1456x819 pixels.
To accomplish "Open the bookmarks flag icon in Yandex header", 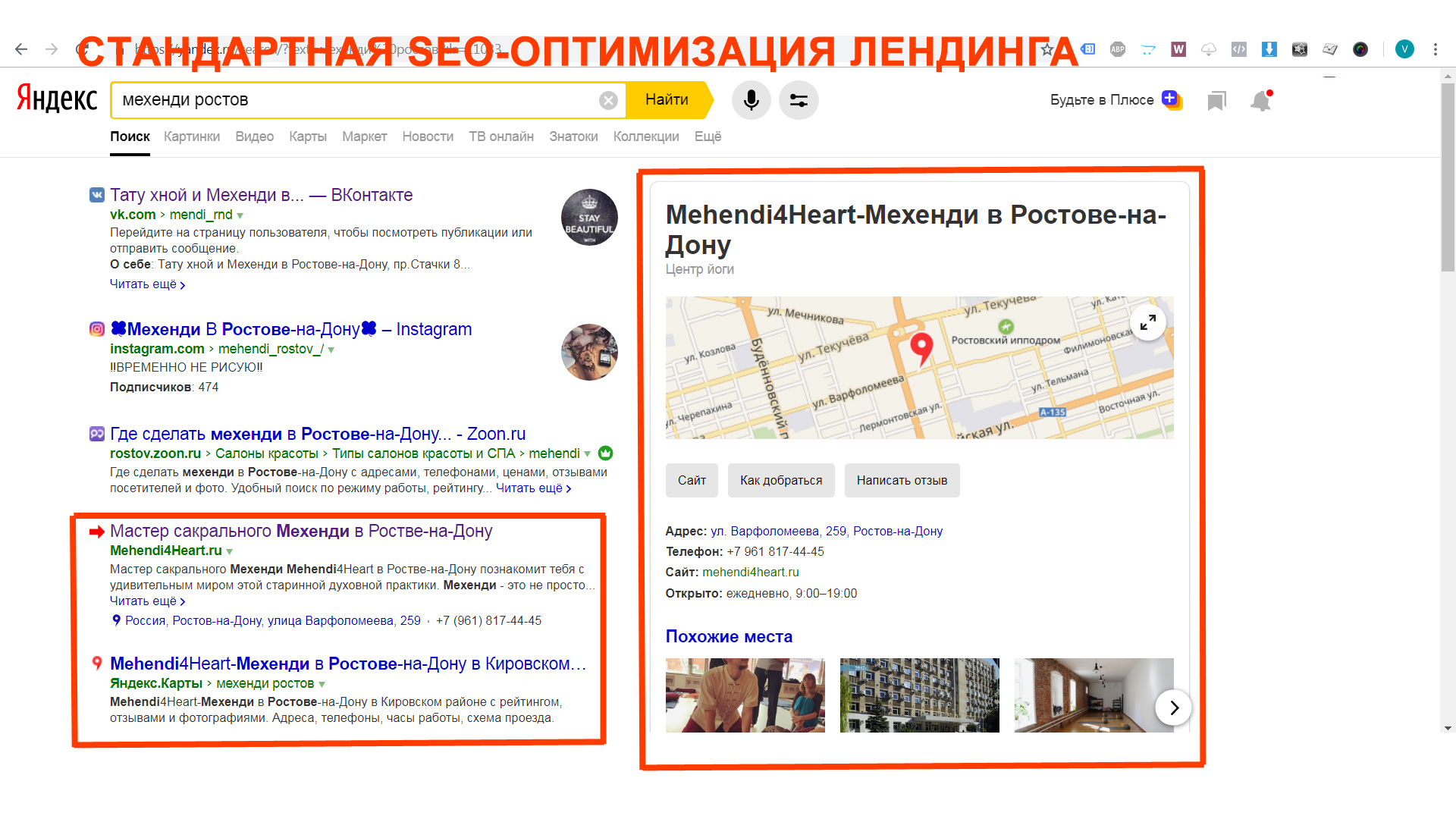I will [x=1216, y=100].
